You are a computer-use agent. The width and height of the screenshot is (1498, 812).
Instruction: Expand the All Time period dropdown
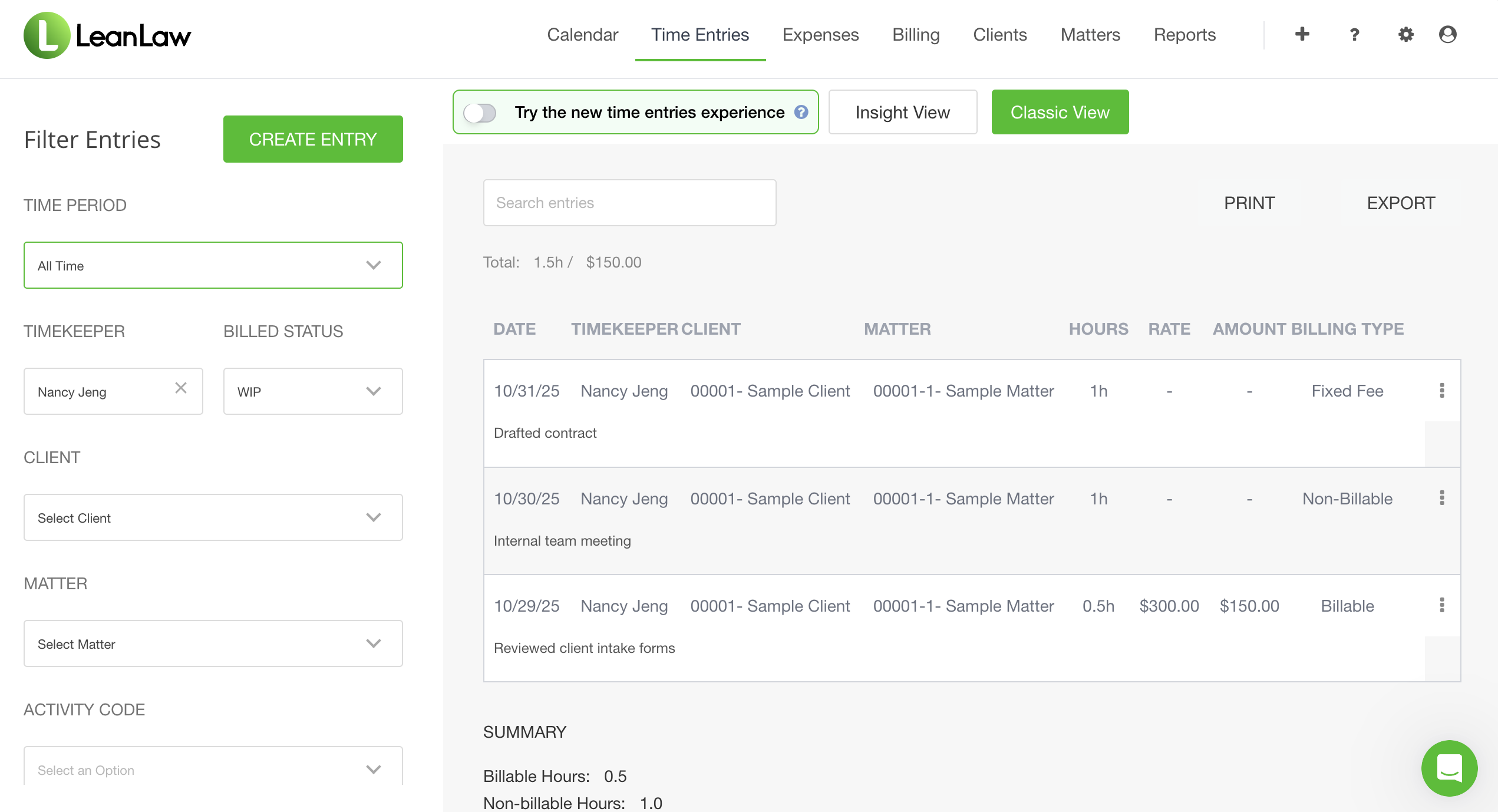click(213, 265)
